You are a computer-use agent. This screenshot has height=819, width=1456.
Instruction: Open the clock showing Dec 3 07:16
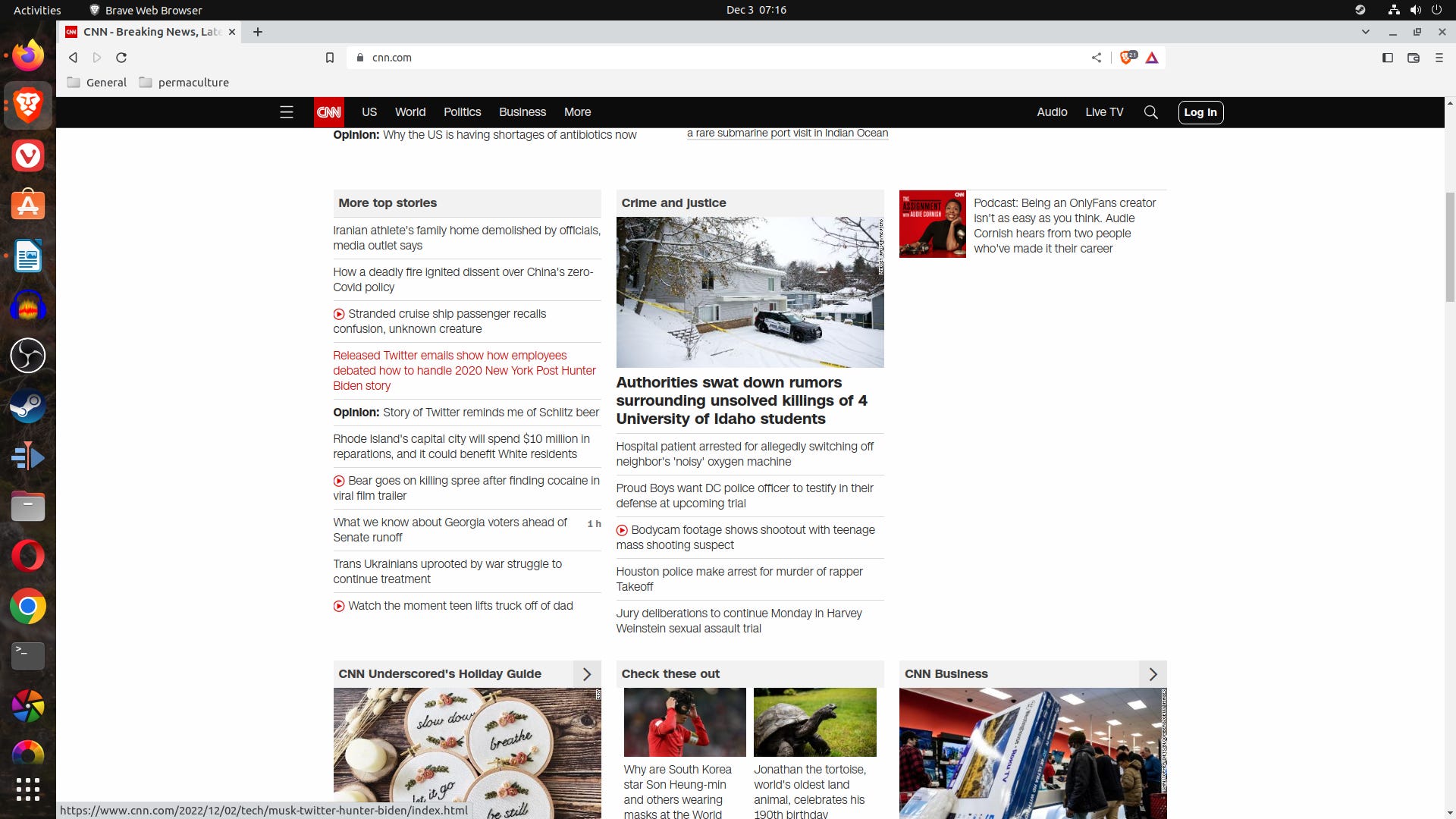coord(756,10)
